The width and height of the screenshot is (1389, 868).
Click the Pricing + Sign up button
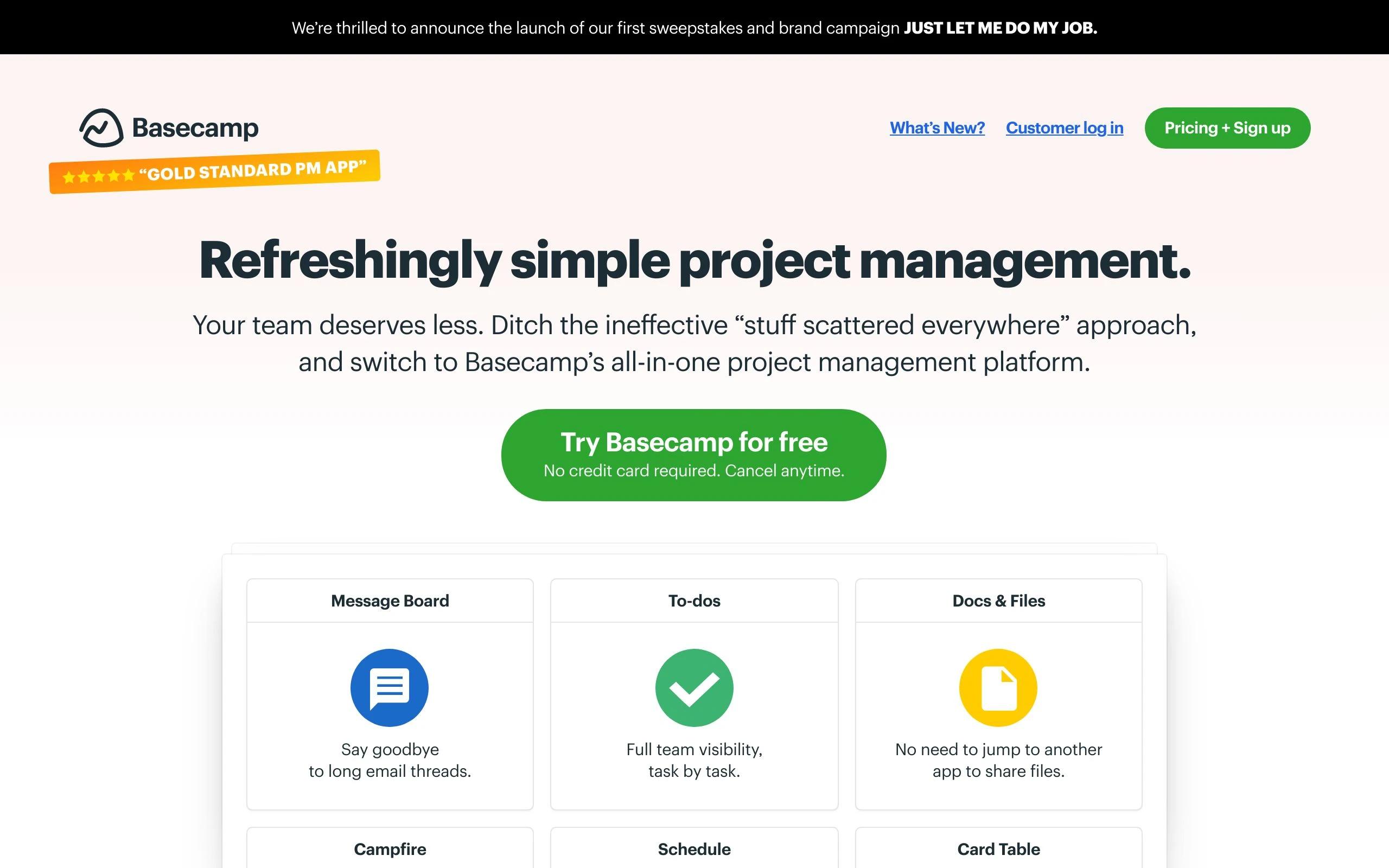pos(1227,127)
